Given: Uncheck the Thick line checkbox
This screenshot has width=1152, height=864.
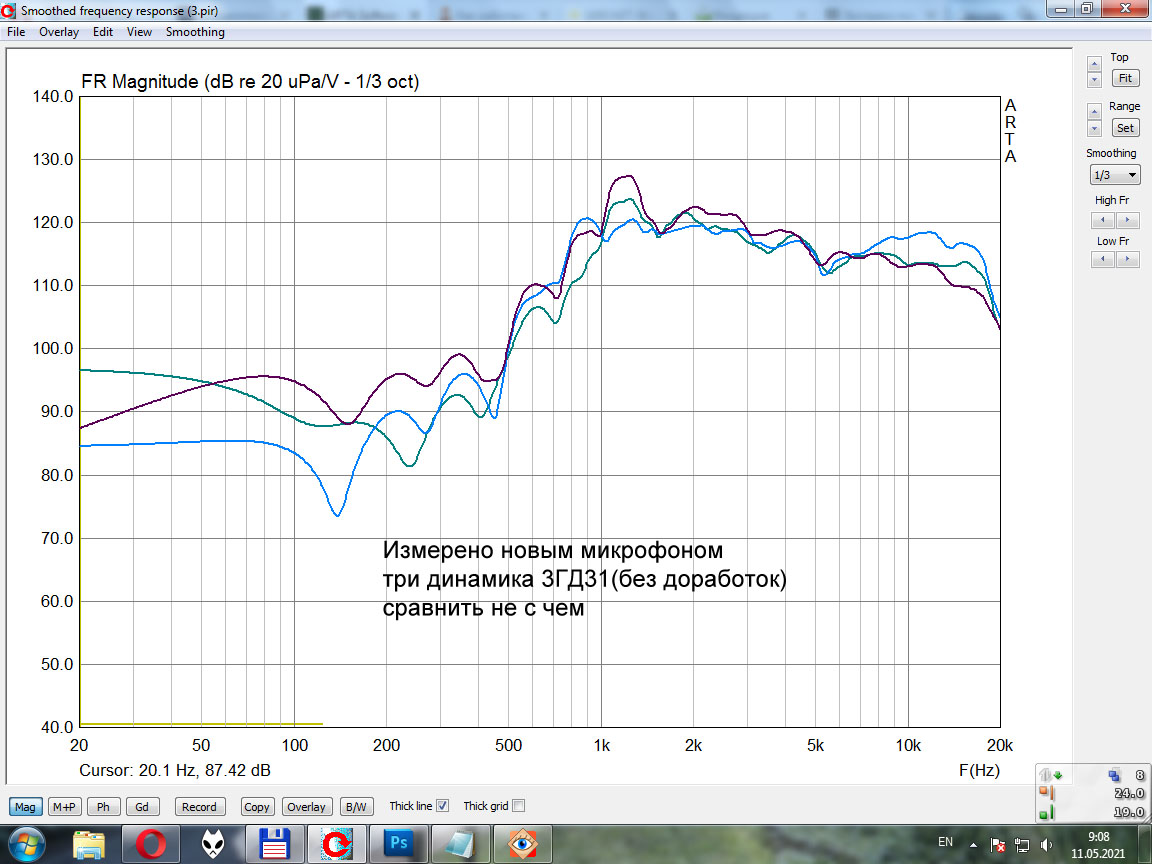Looking at the screenshot, I should (442, 806).
